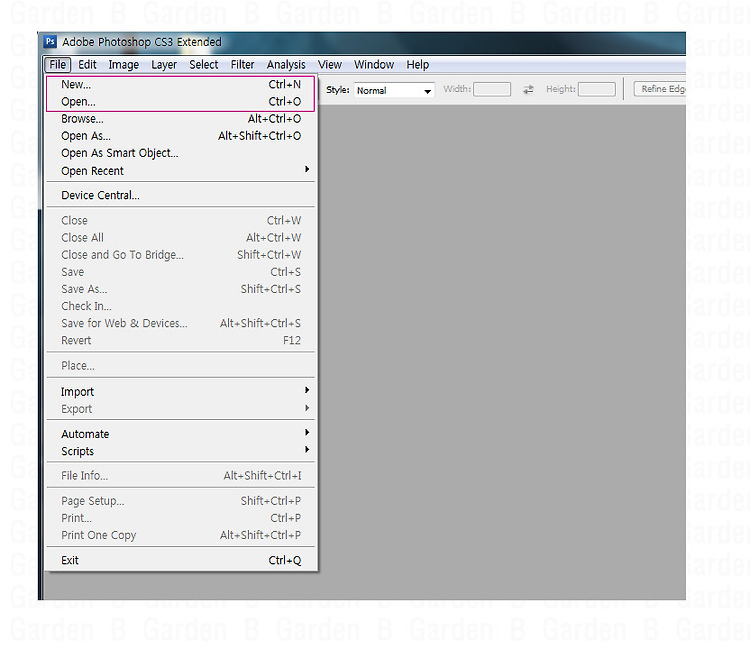Screen dimensions: 750x649
Task: Open the Filter menu
Action: (243, 65)
